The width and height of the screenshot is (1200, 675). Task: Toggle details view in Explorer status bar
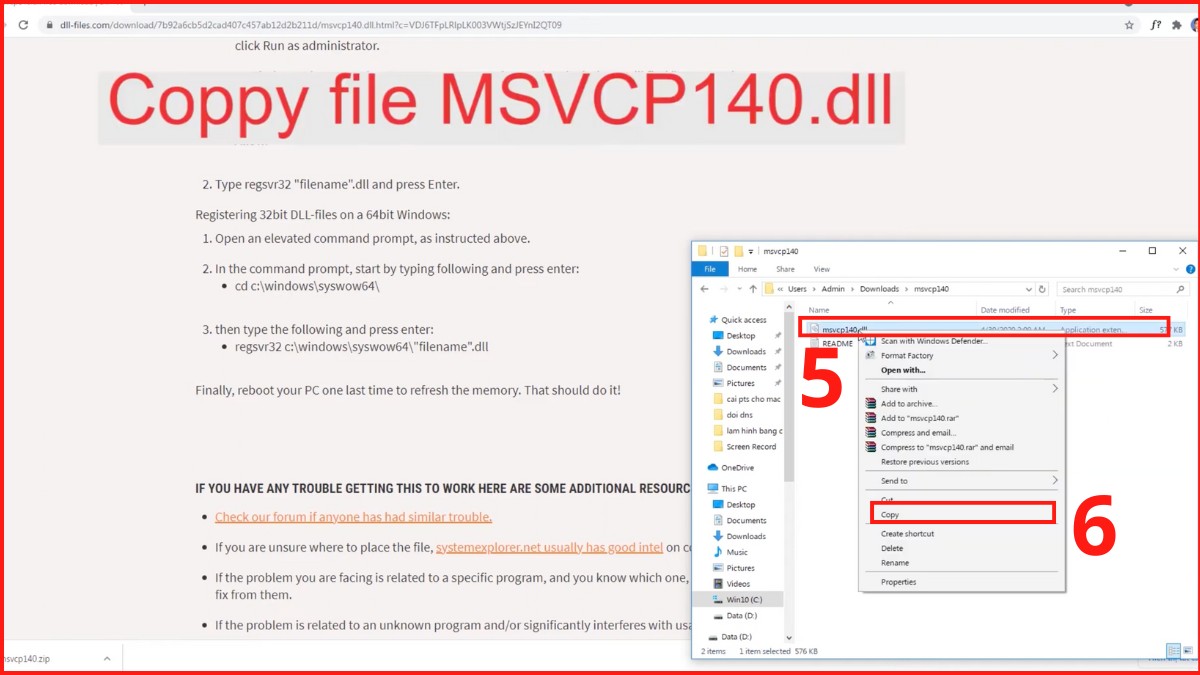click(1174, 650)
